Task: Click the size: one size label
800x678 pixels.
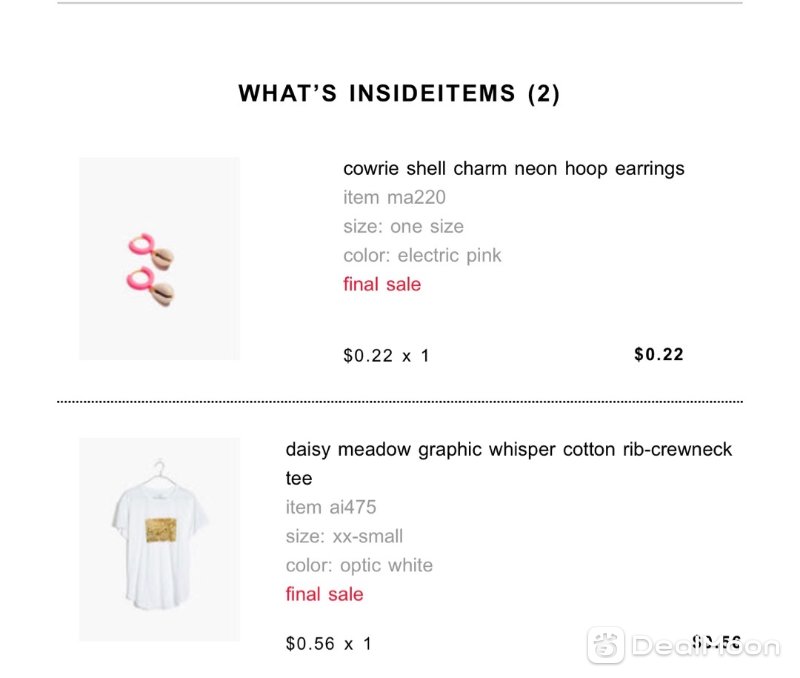Action: click(x=403, y=227)
